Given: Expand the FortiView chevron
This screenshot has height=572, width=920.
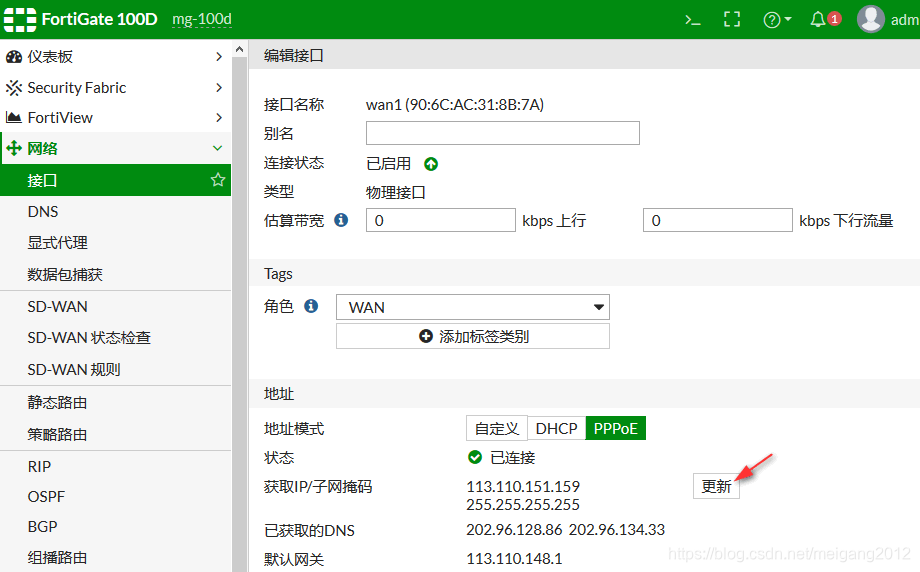Looking at the screenshot, I should click(219, 117).
